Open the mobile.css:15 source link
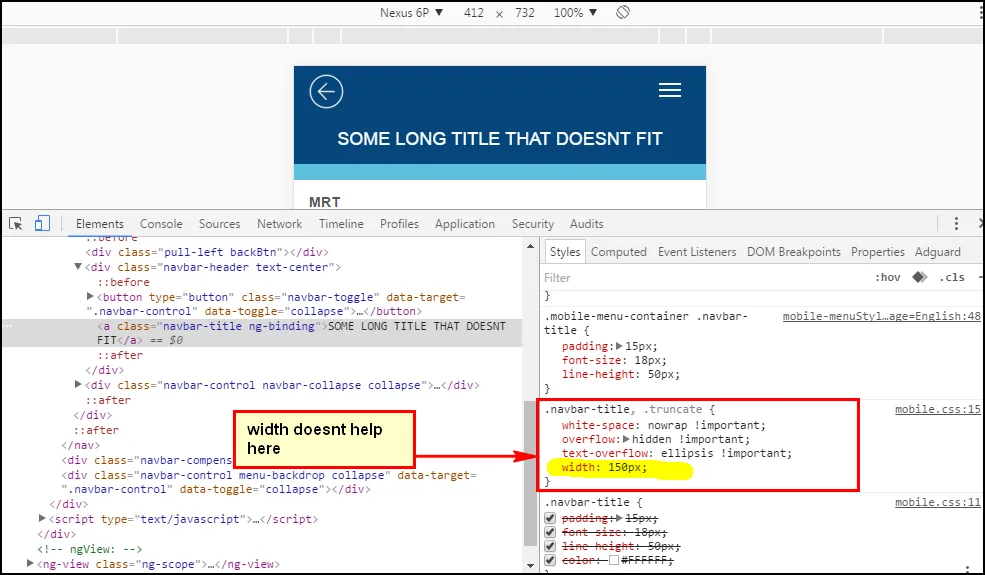 tap(938, 409)
